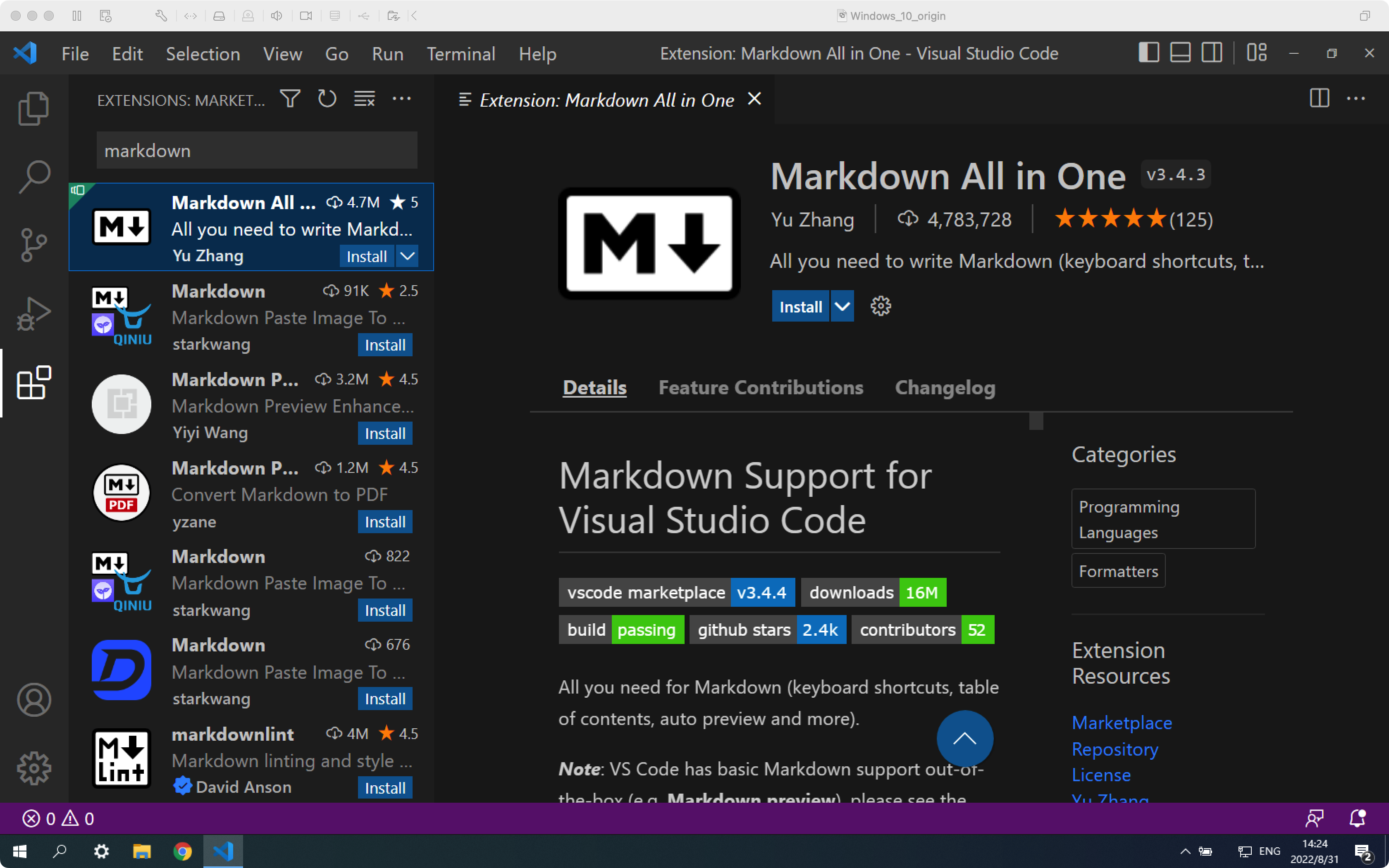Open the feedback icon in status bar

[1314, 818]
